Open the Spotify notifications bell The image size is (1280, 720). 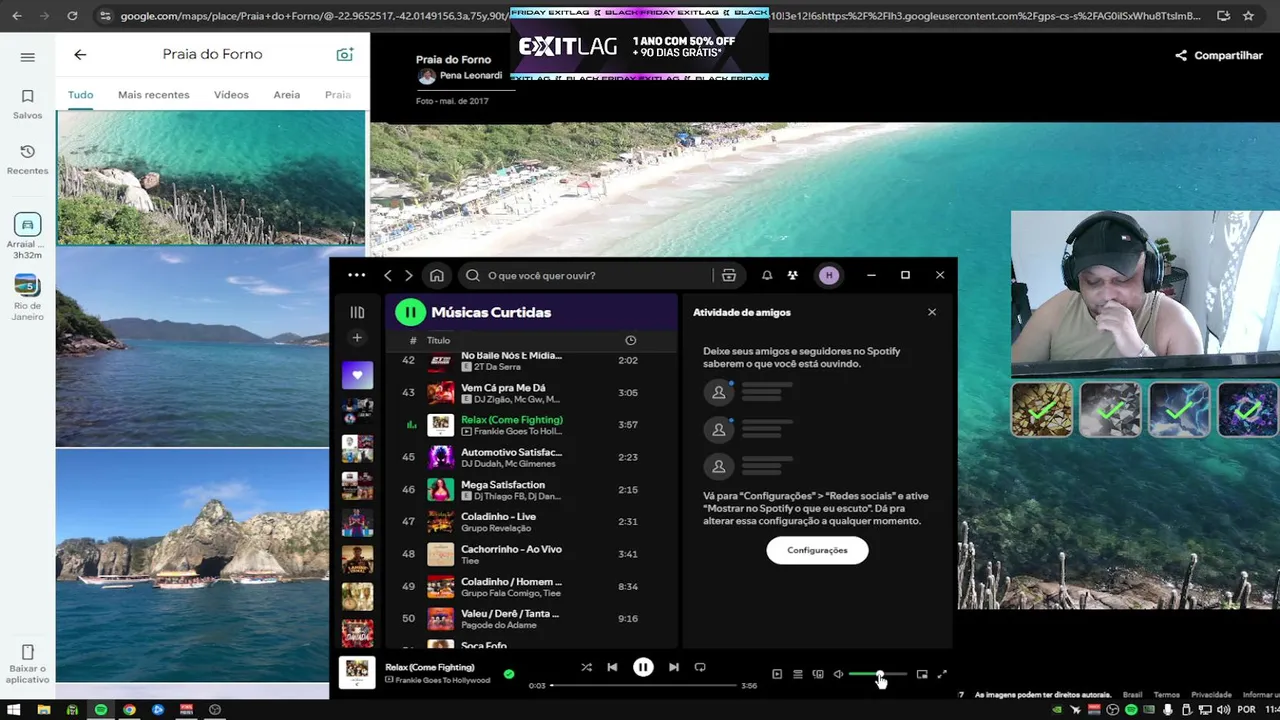coord(767,276)
